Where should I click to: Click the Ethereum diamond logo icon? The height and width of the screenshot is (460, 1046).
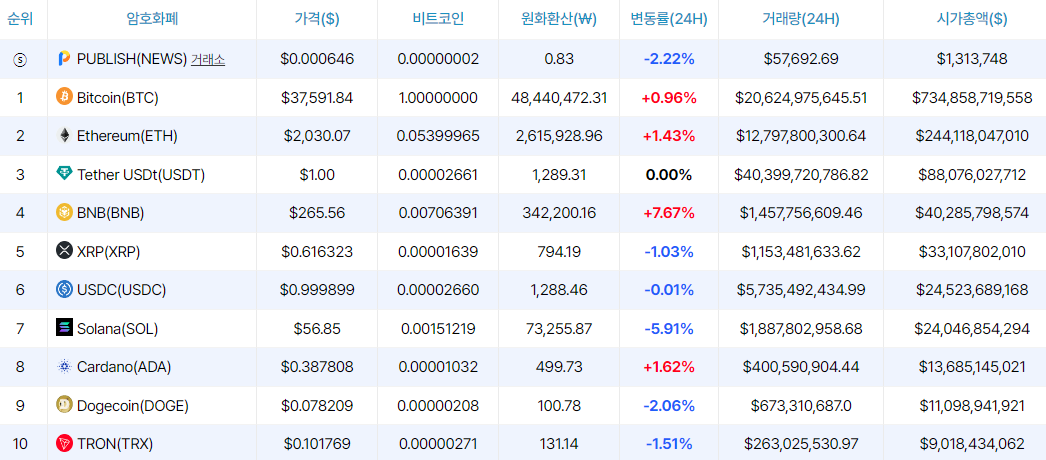64,136
